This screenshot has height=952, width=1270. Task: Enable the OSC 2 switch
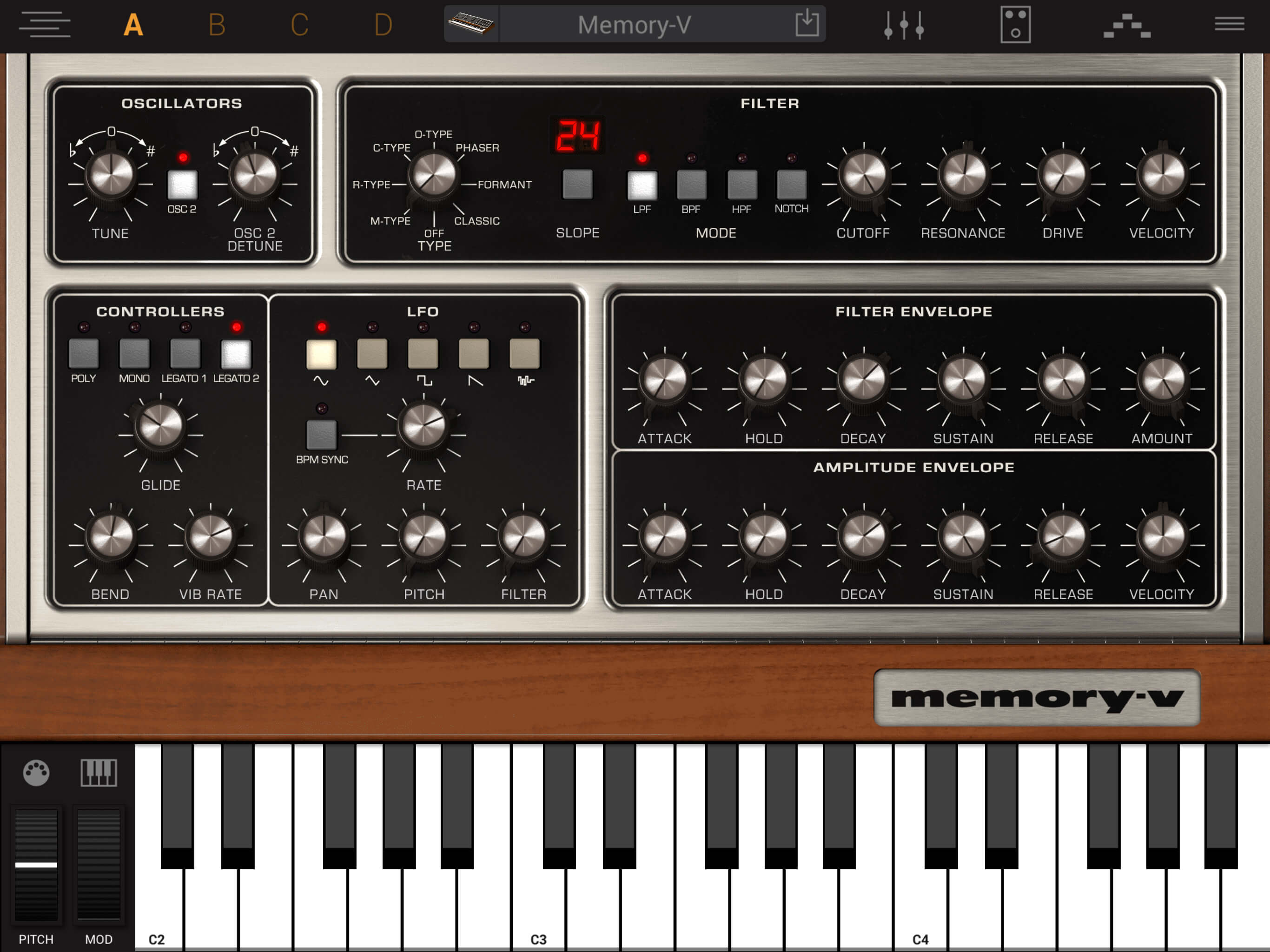tap(182, 185)
